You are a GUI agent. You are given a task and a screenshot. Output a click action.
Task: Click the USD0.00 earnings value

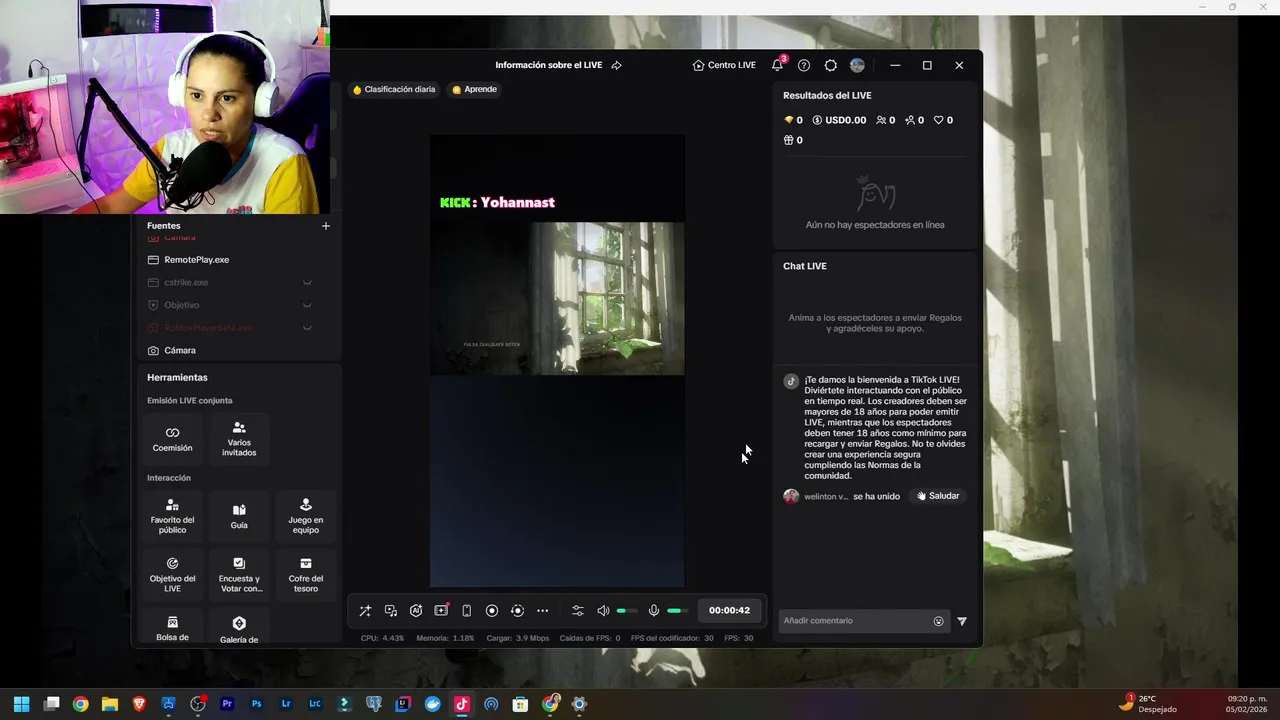pyautogui.click(x=839, y=120)
